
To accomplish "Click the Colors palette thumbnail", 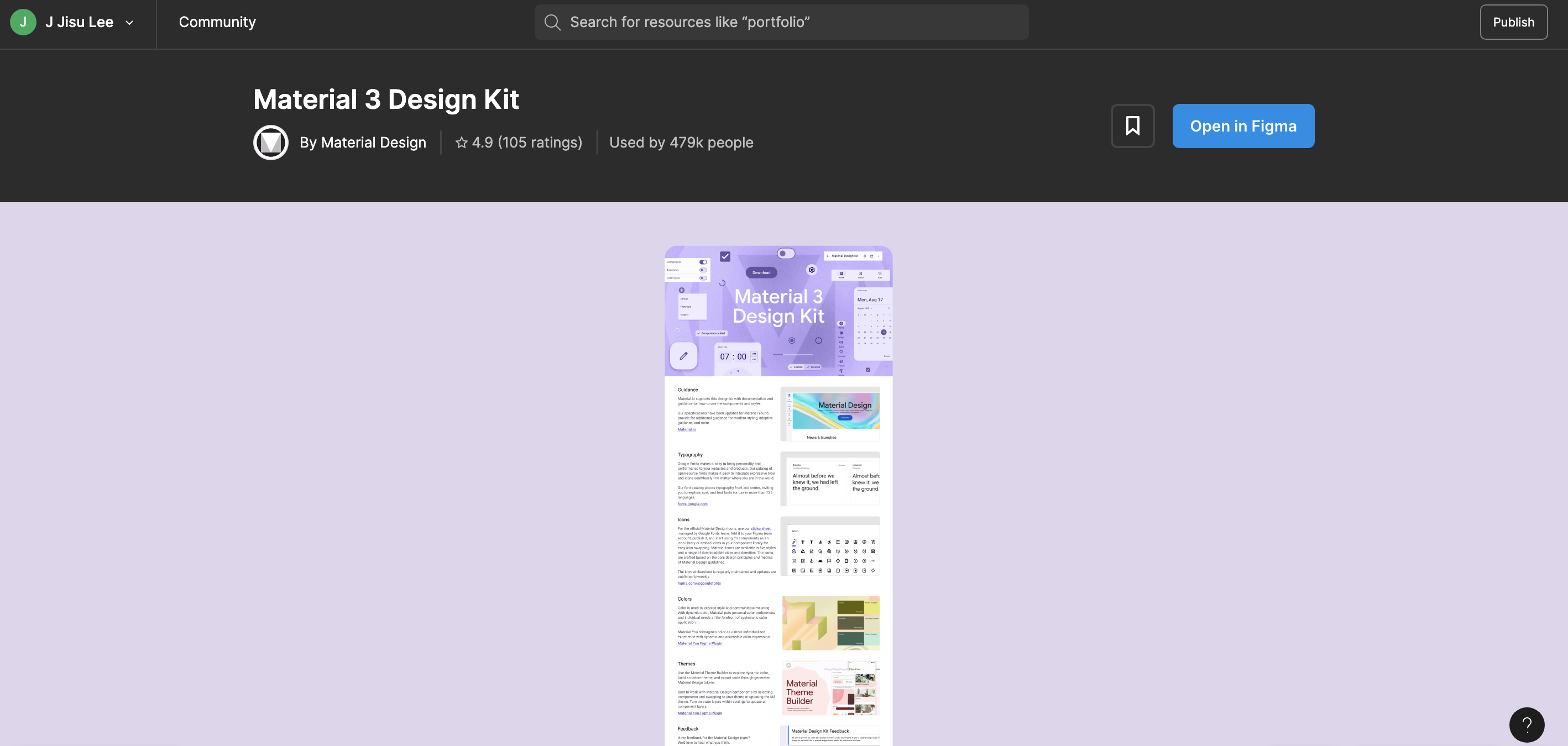I will (x=831, y=623).
